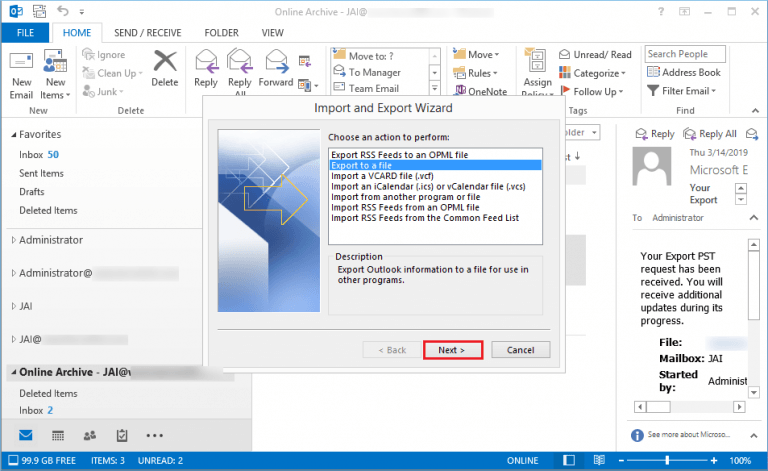Click Send/Receive All Folders quick access icon

coord(40,10)
